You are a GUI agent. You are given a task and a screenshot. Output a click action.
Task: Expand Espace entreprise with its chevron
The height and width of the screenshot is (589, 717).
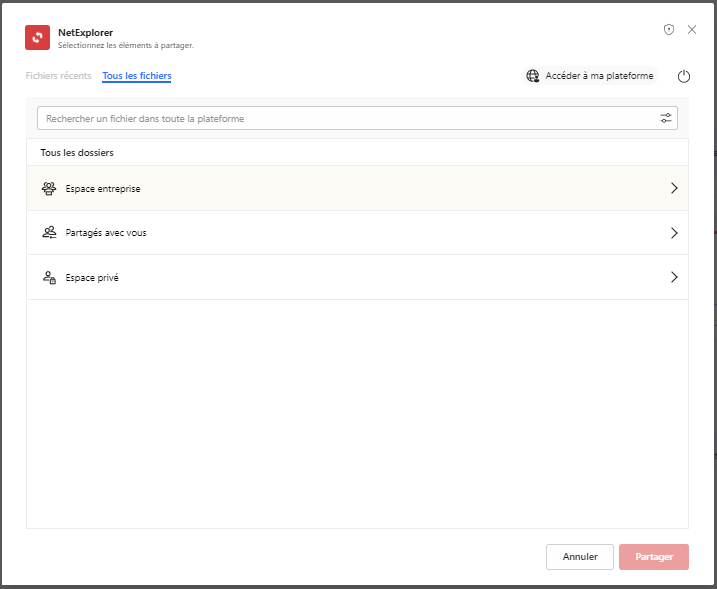(x=674, y=188)
